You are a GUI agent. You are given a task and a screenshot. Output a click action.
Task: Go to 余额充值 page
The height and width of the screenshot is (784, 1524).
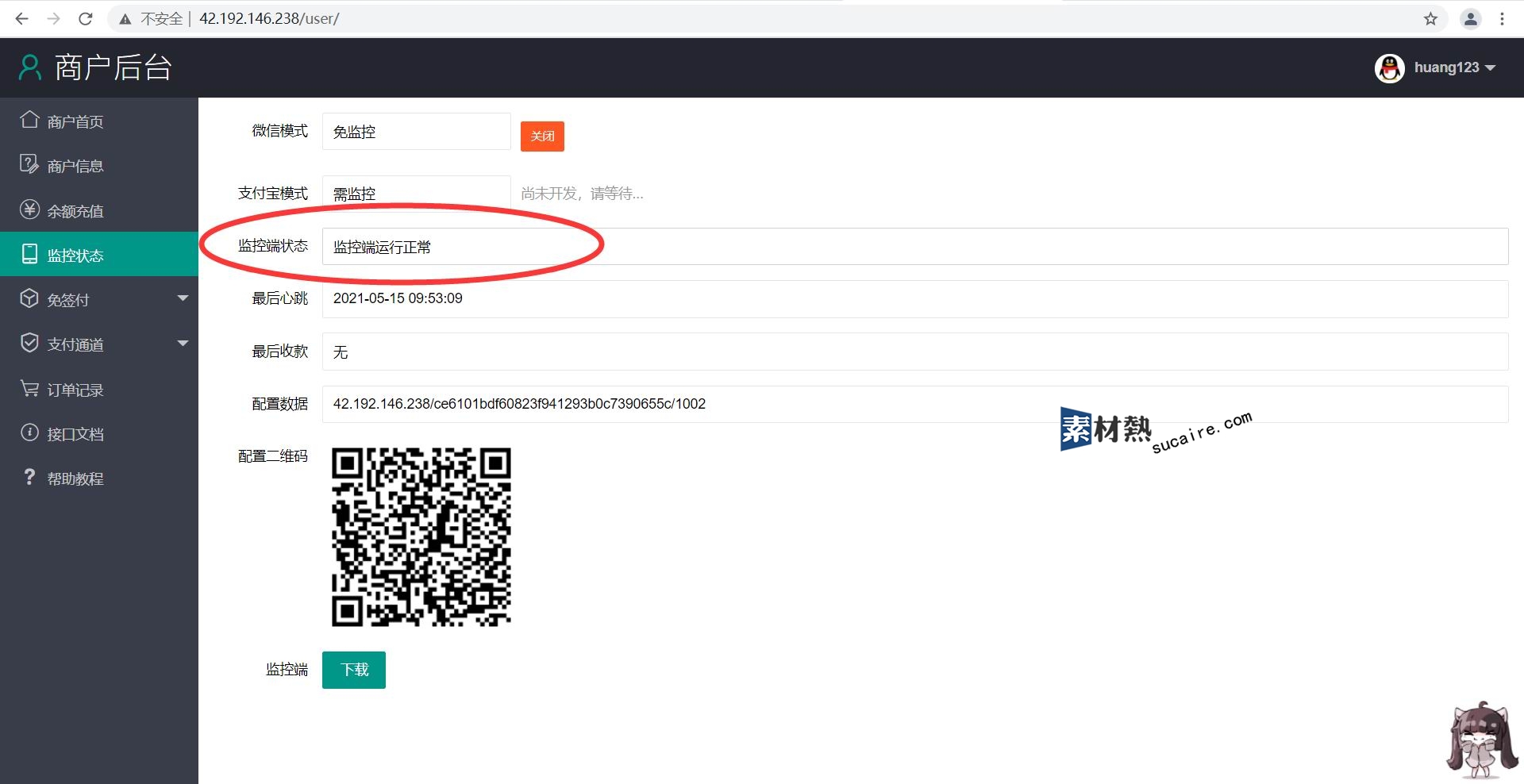click(x=99, y=210)
